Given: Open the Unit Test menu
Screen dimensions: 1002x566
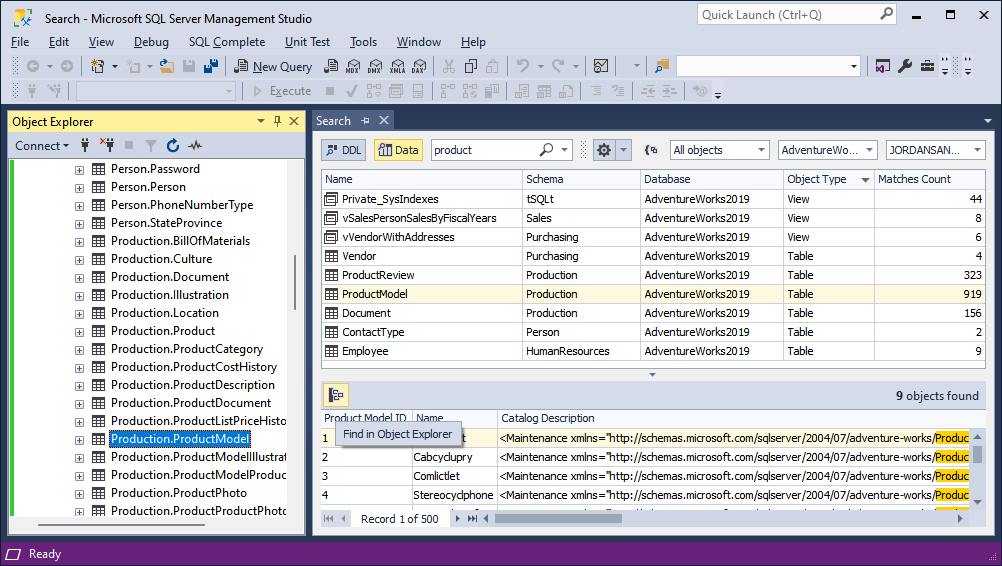Looking at the screenshot, I should (x=307, y=42).
